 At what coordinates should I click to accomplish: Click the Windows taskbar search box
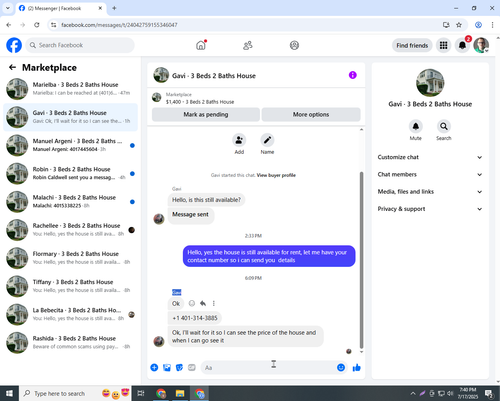click(x=76, y=393)
